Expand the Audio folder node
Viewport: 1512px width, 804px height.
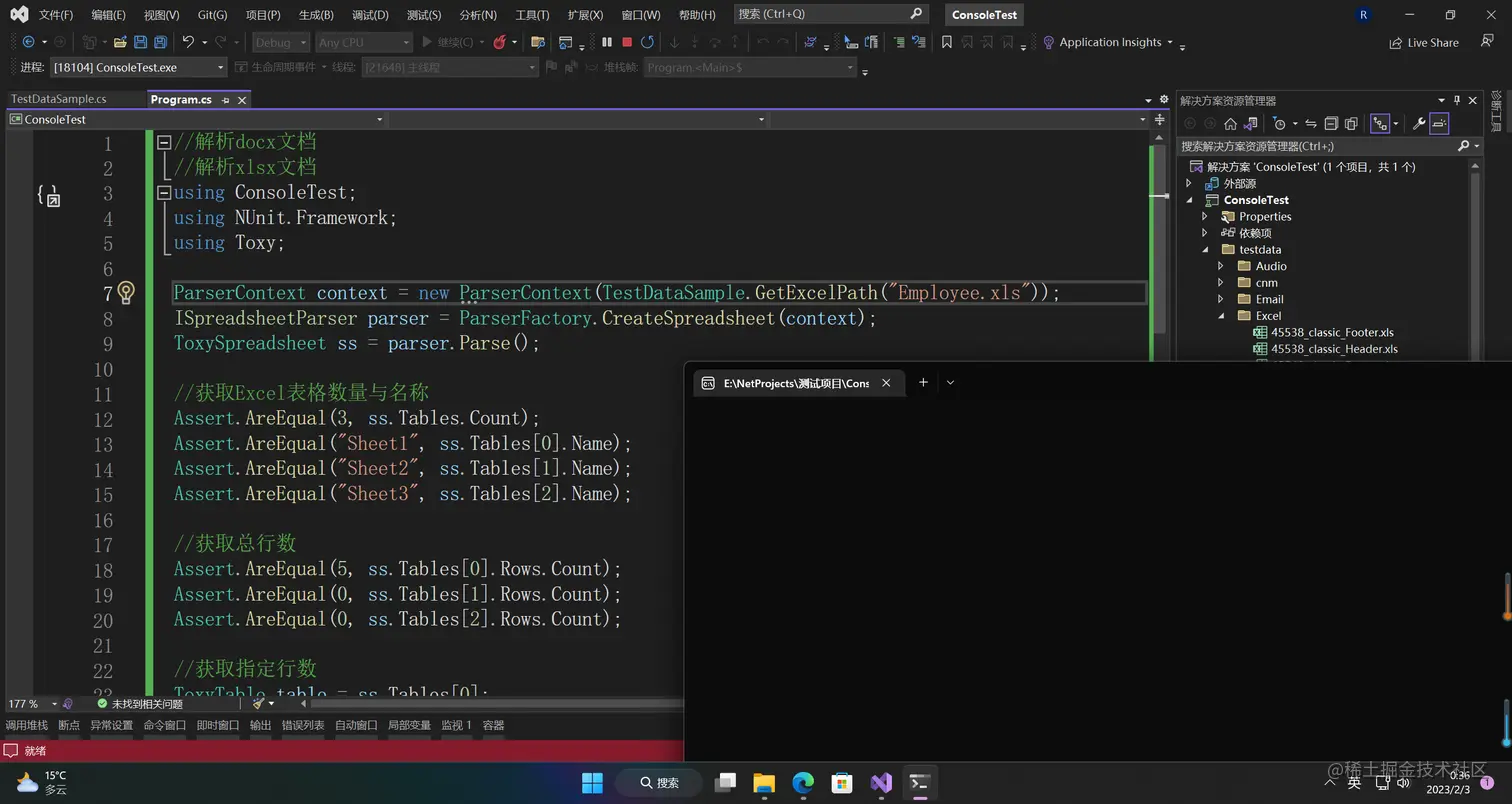[x=1221, y=266]
